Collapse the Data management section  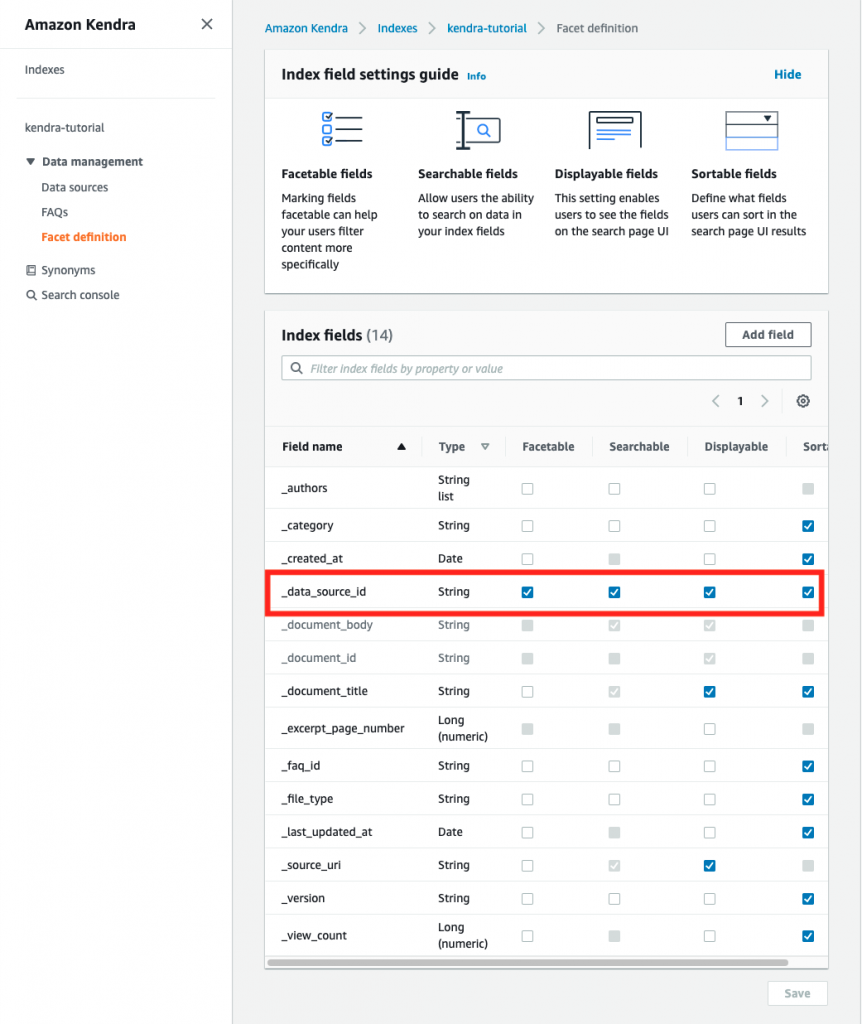pyautogui.click(x=30, y=161)
